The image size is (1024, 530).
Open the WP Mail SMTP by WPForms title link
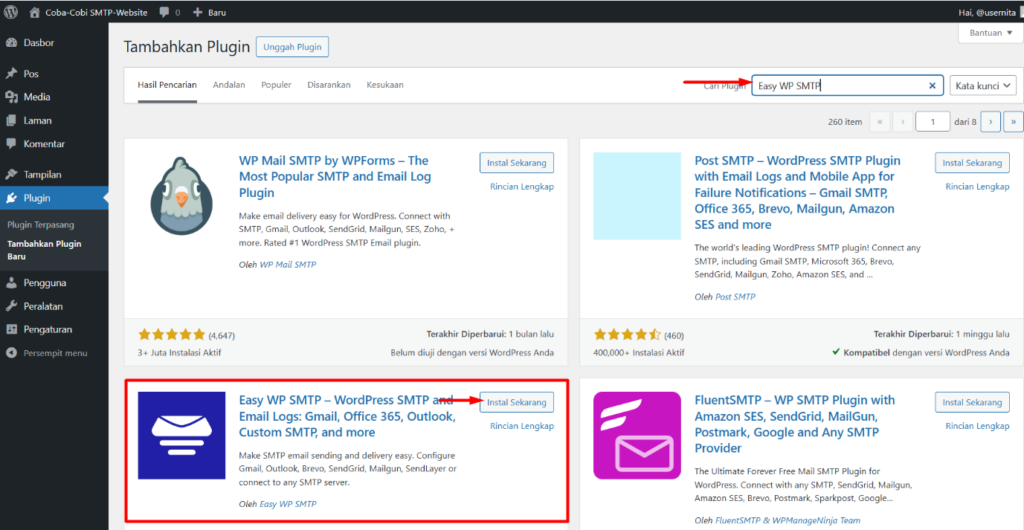[x=335, y=177]
